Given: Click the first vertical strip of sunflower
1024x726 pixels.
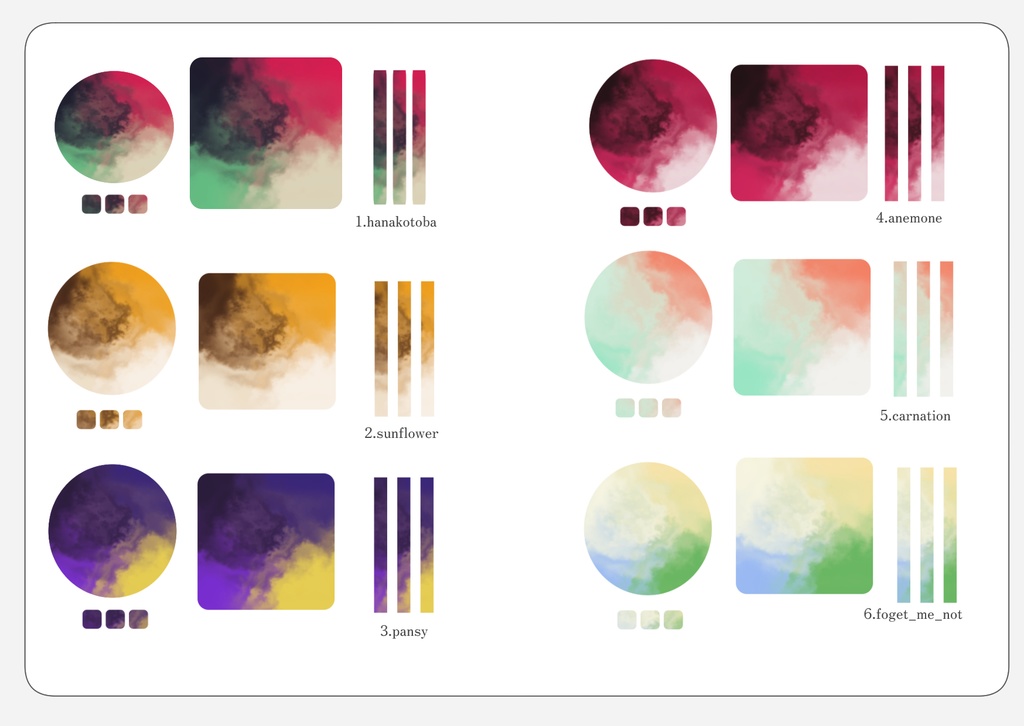Looking at the screenshot, I should coord(381,349).
